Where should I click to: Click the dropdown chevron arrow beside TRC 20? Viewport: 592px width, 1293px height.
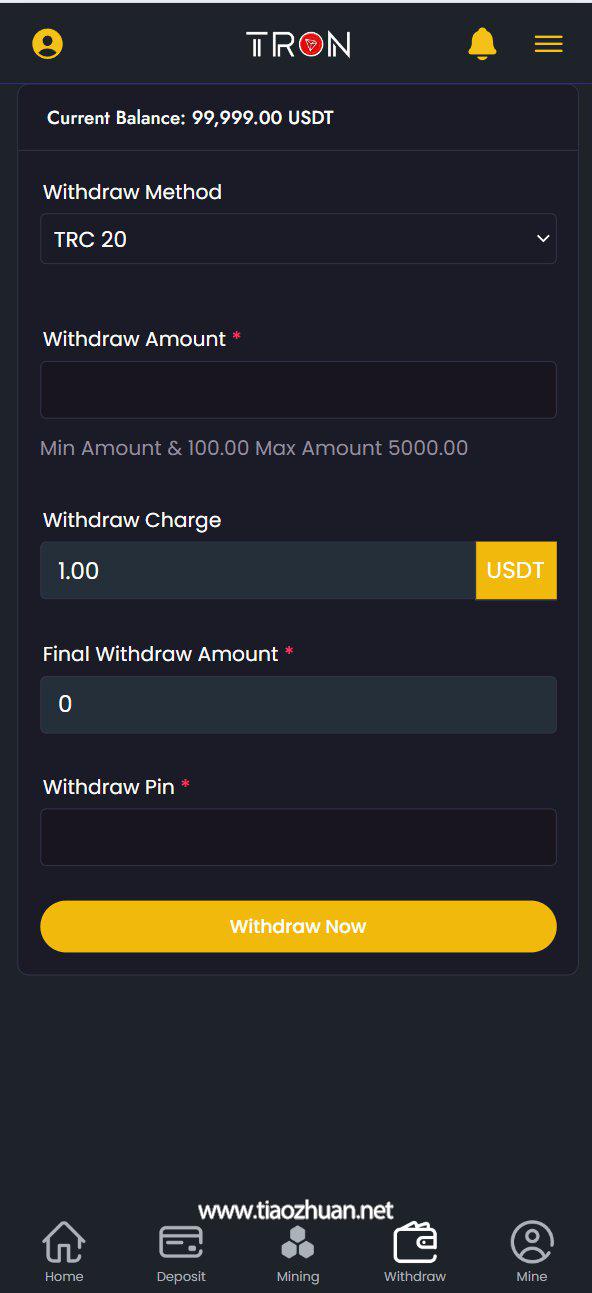click(x=543, y=238)
